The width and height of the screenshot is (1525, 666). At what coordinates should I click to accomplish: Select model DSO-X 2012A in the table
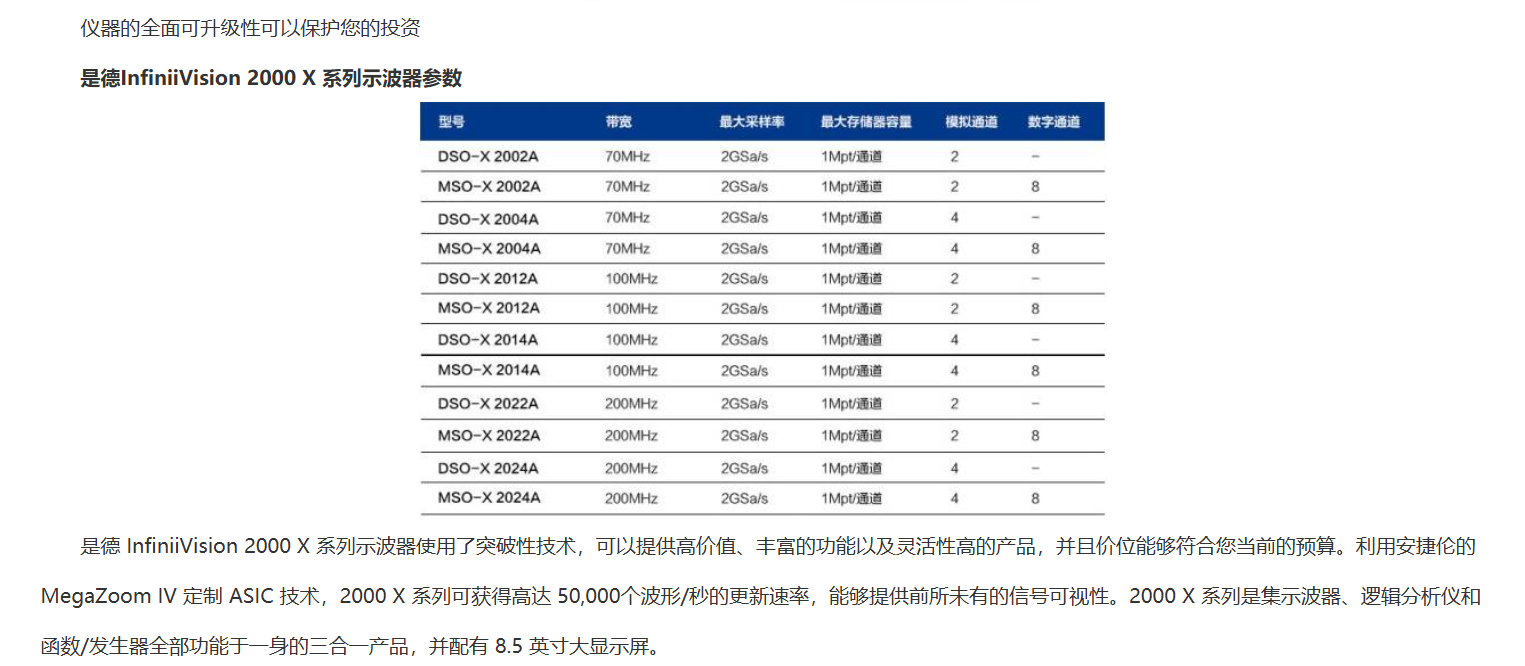point(489,278)
